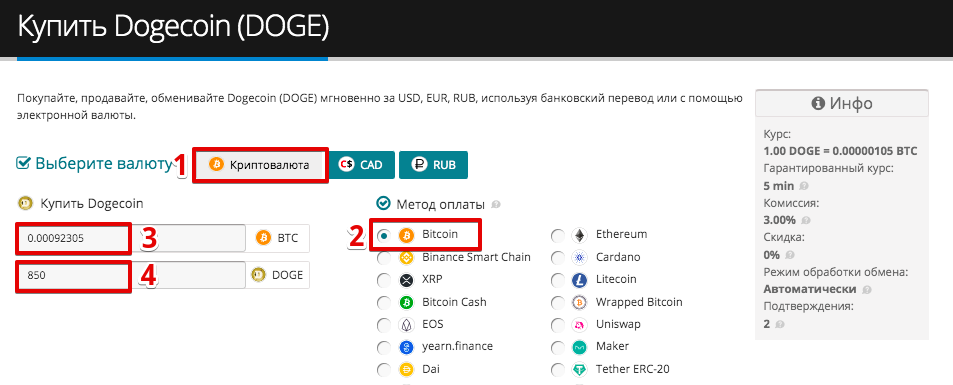Viewport: 953px width, 385px height.
Task: Click Dogecoin icon beside Купить Dogecoin
Action: click(26, 204)
